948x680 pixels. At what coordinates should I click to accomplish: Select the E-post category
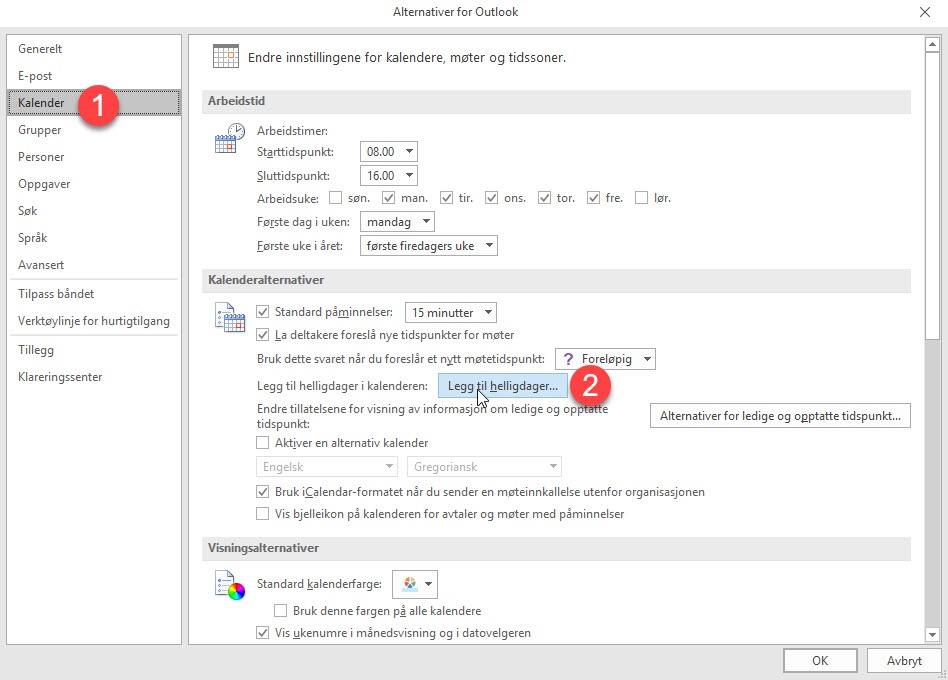click(x=94, y=76)
